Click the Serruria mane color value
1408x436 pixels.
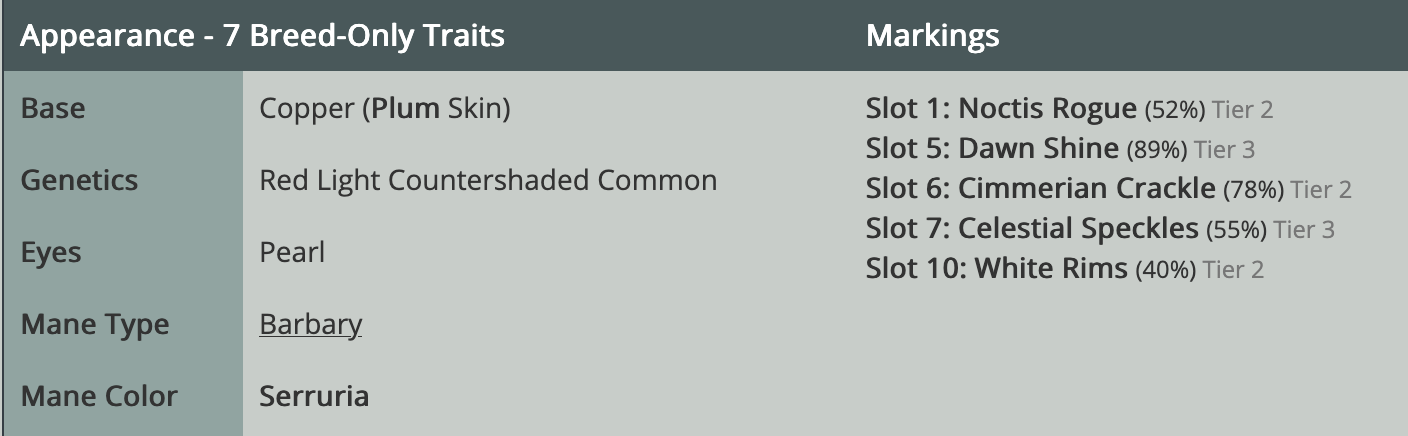[314, 396]
